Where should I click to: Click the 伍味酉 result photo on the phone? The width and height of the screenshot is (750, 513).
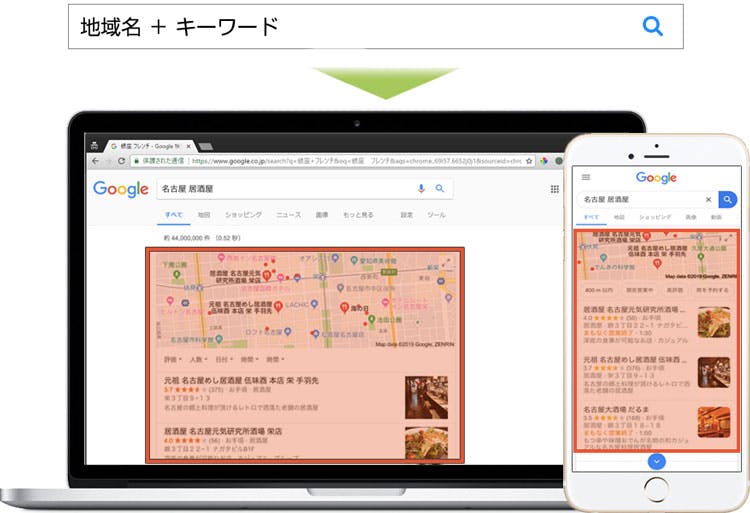click(714, 372)
